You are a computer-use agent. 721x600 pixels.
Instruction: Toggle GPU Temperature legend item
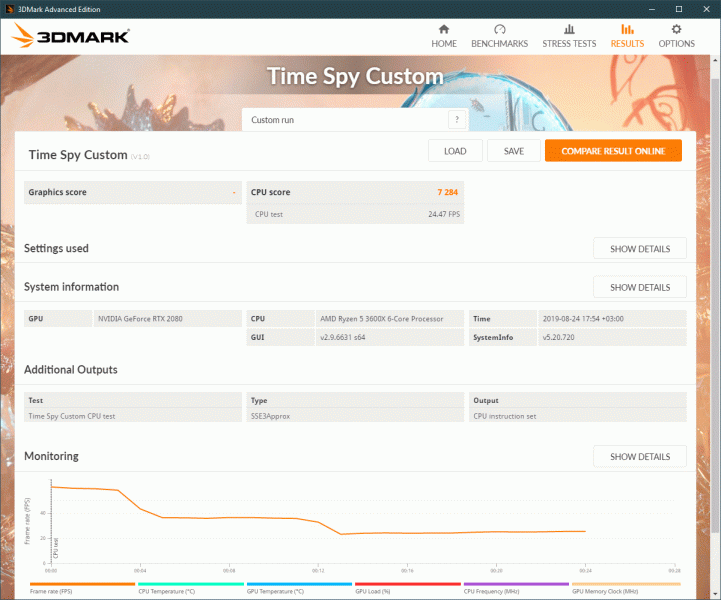tap(299, 588)
